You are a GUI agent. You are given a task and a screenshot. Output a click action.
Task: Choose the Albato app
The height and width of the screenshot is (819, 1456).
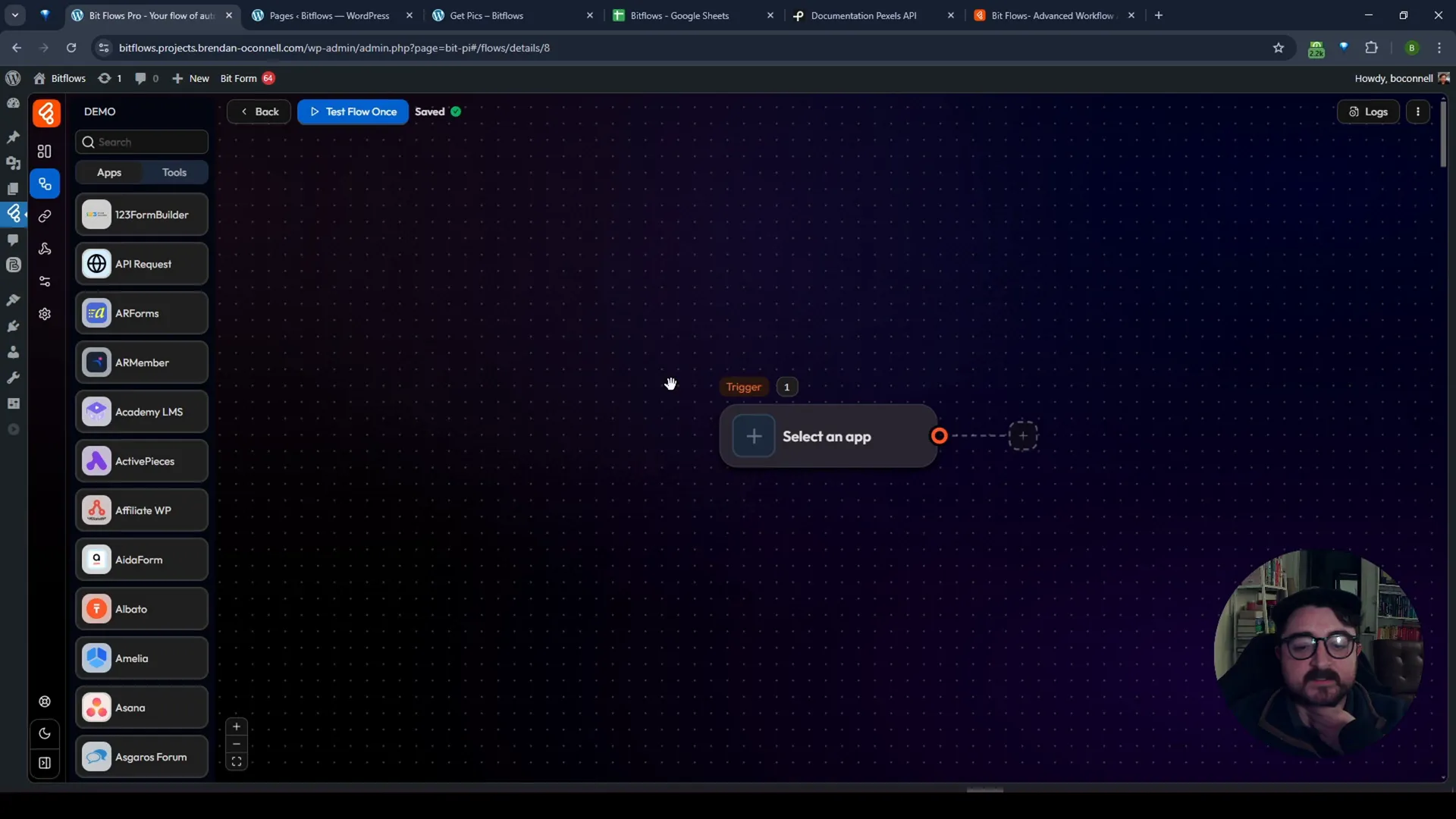pos(142,609)
